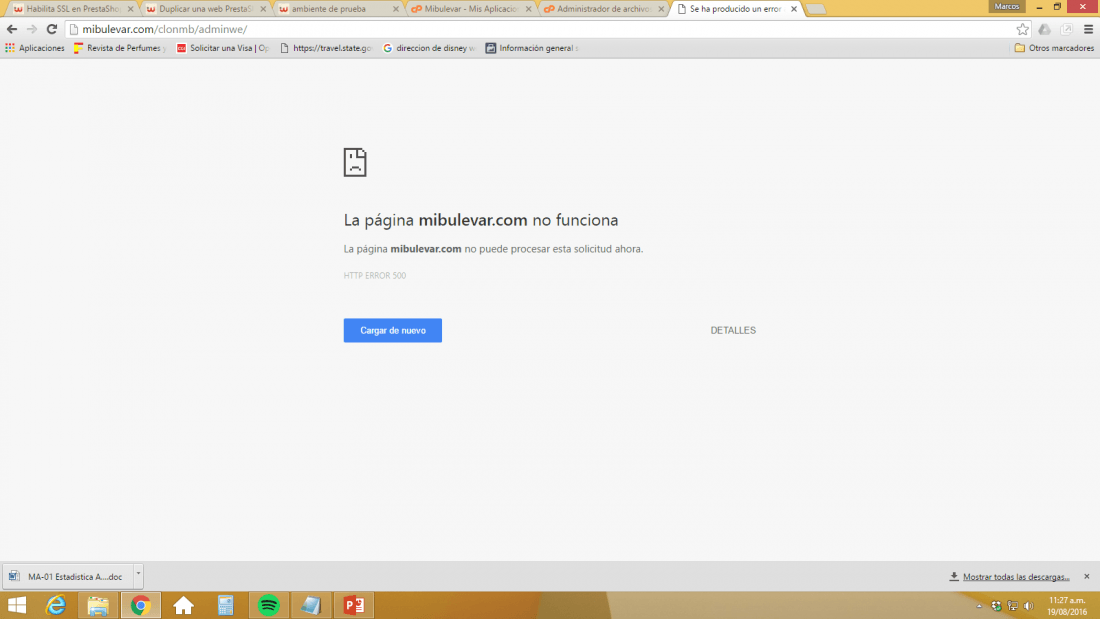Viewport: 1100px width, 619px height.
Task: Expand the Otros marcadores folder
Action: pyautogui.click(x=1054, y=48)
